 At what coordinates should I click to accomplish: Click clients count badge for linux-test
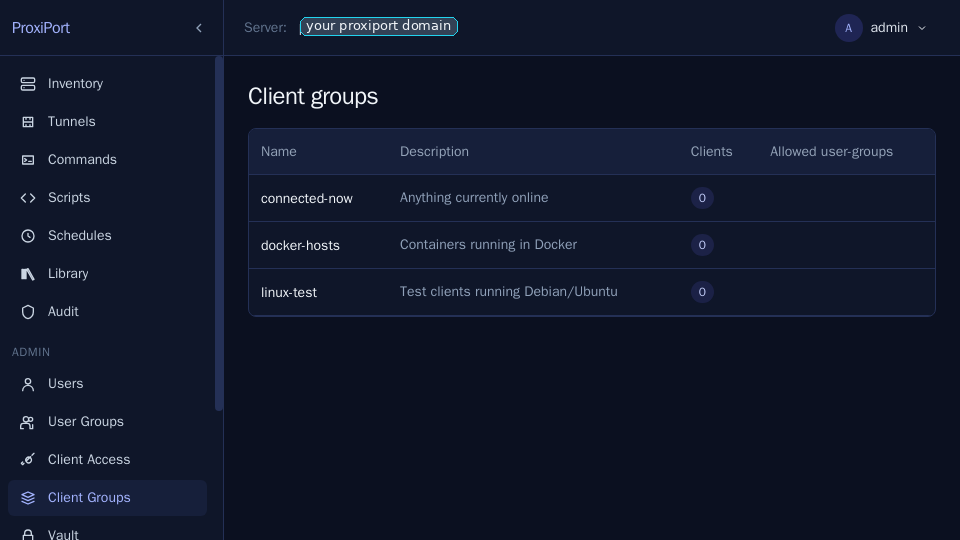pos(702,292)
